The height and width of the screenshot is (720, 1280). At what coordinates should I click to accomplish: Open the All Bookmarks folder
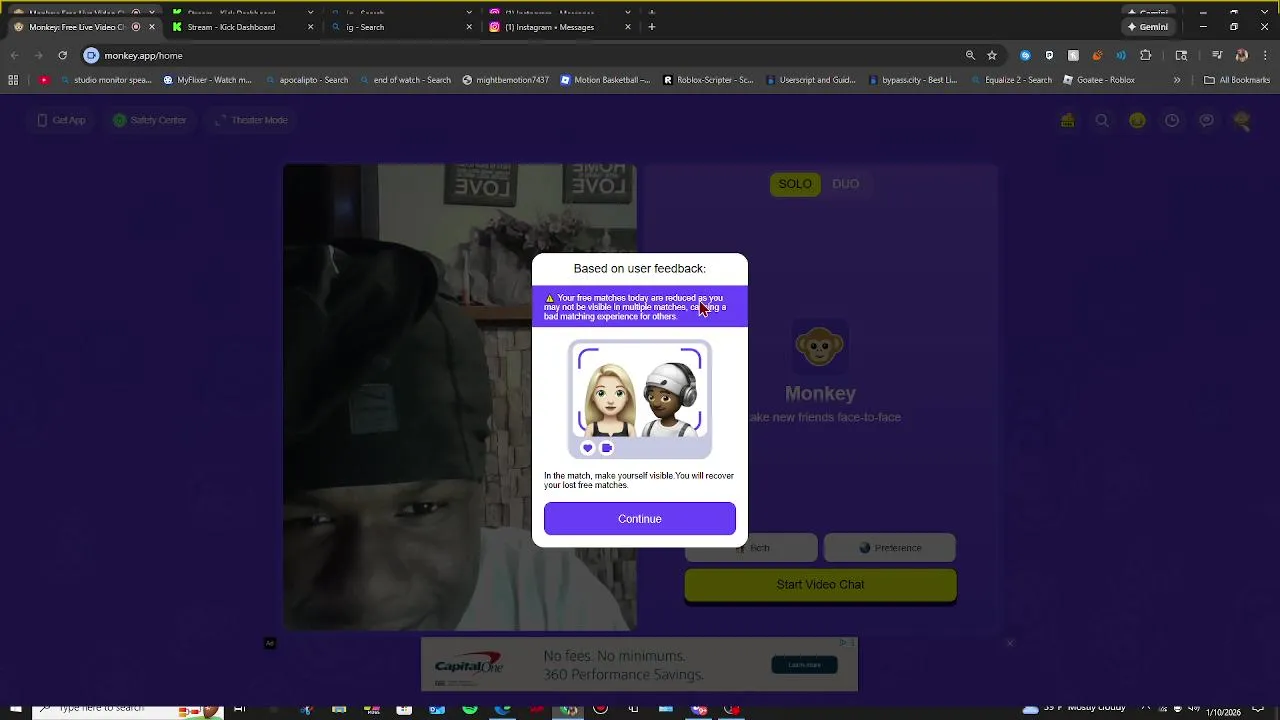1237,80
